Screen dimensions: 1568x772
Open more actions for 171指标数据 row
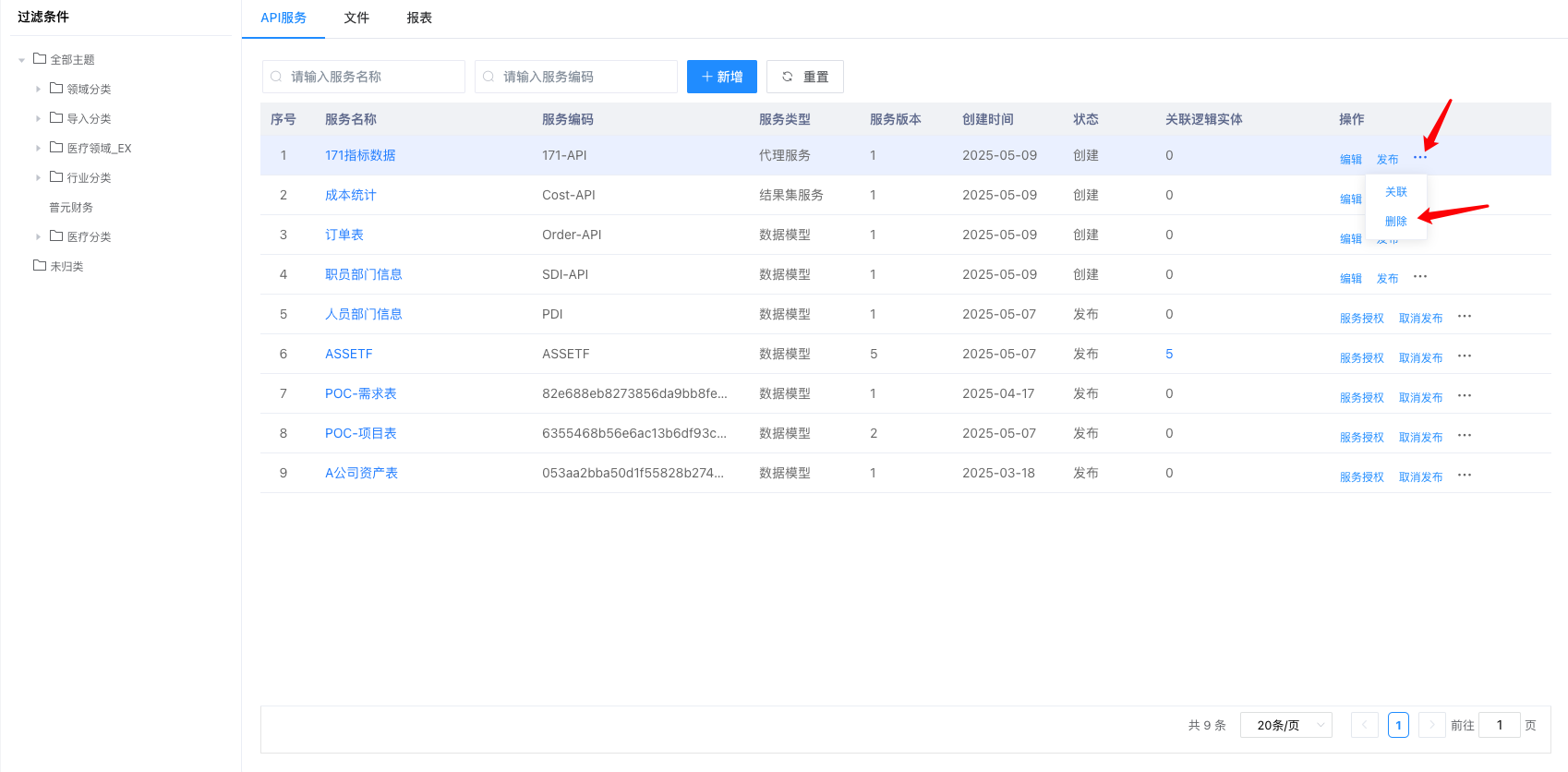click(x=1419, y=158)
